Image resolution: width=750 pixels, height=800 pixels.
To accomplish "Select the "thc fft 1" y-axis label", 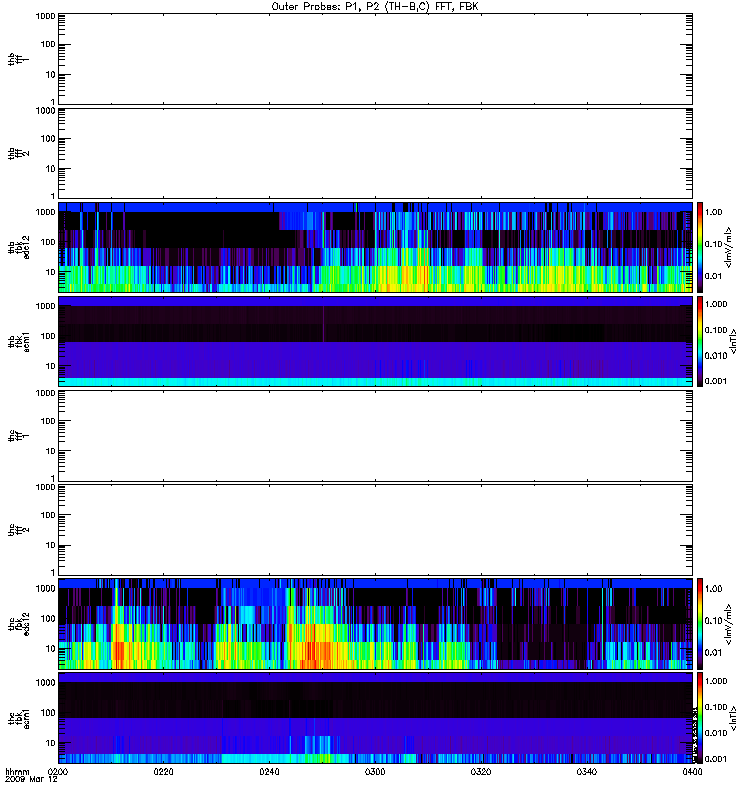I will tap(18, 436).
